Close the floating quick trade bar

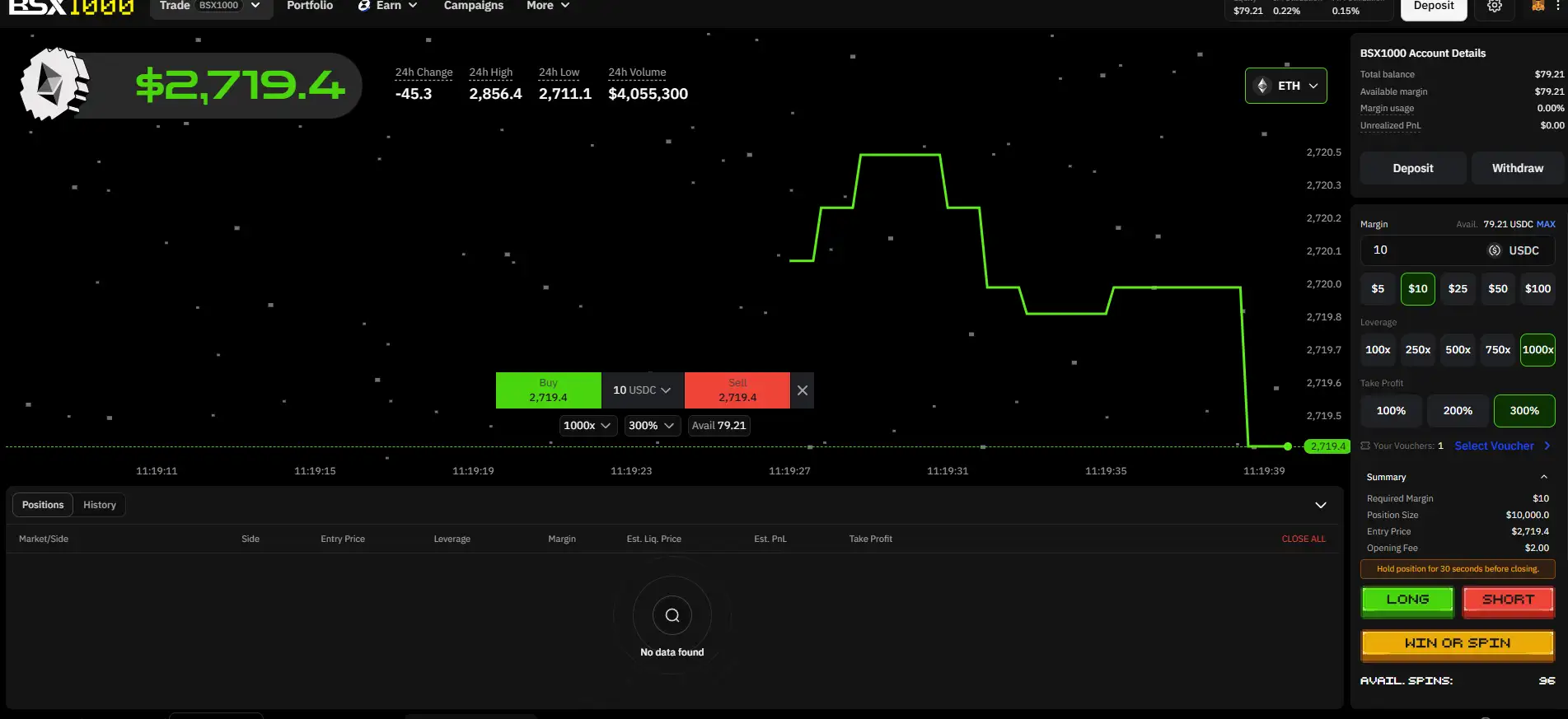(x=802, y=390)
